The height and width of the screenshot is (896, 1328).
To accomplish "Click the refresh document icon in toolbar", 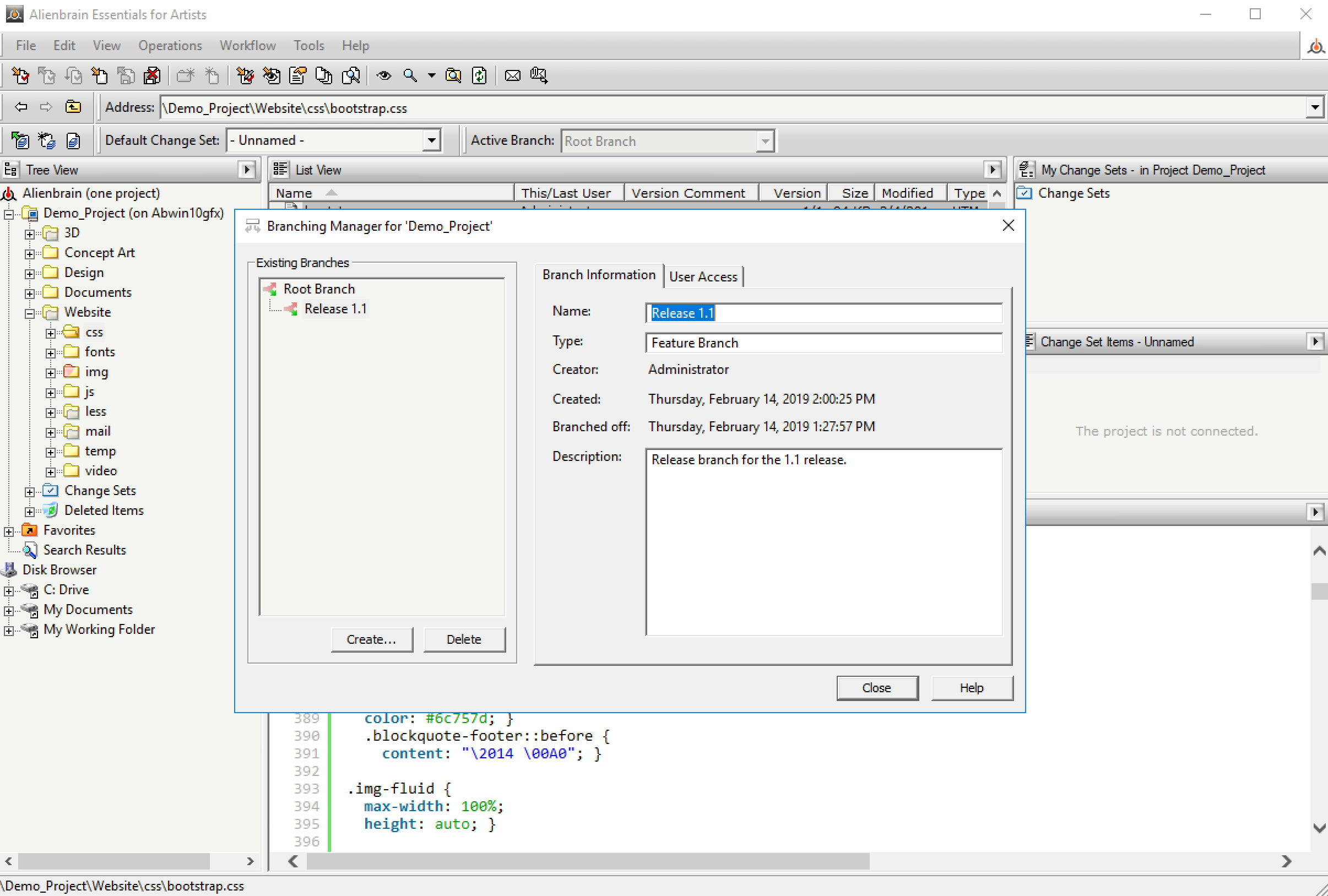I will [479, 75].
